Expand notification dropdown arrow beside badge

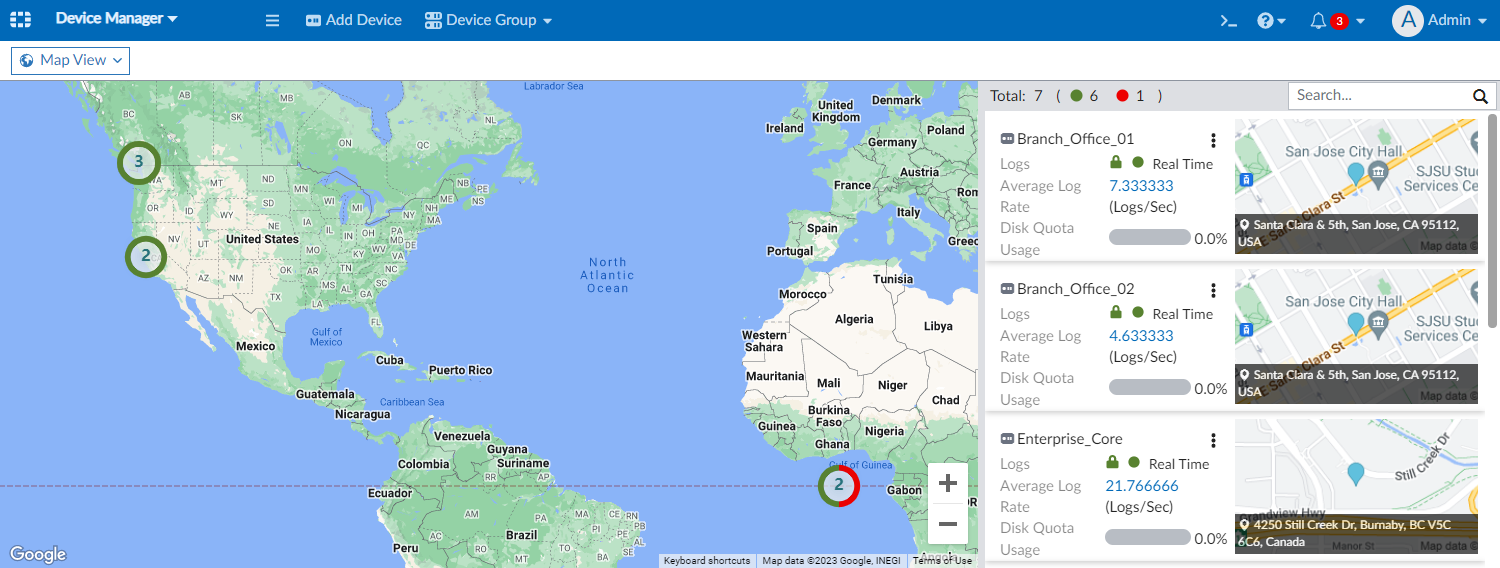pos(1360,21)
